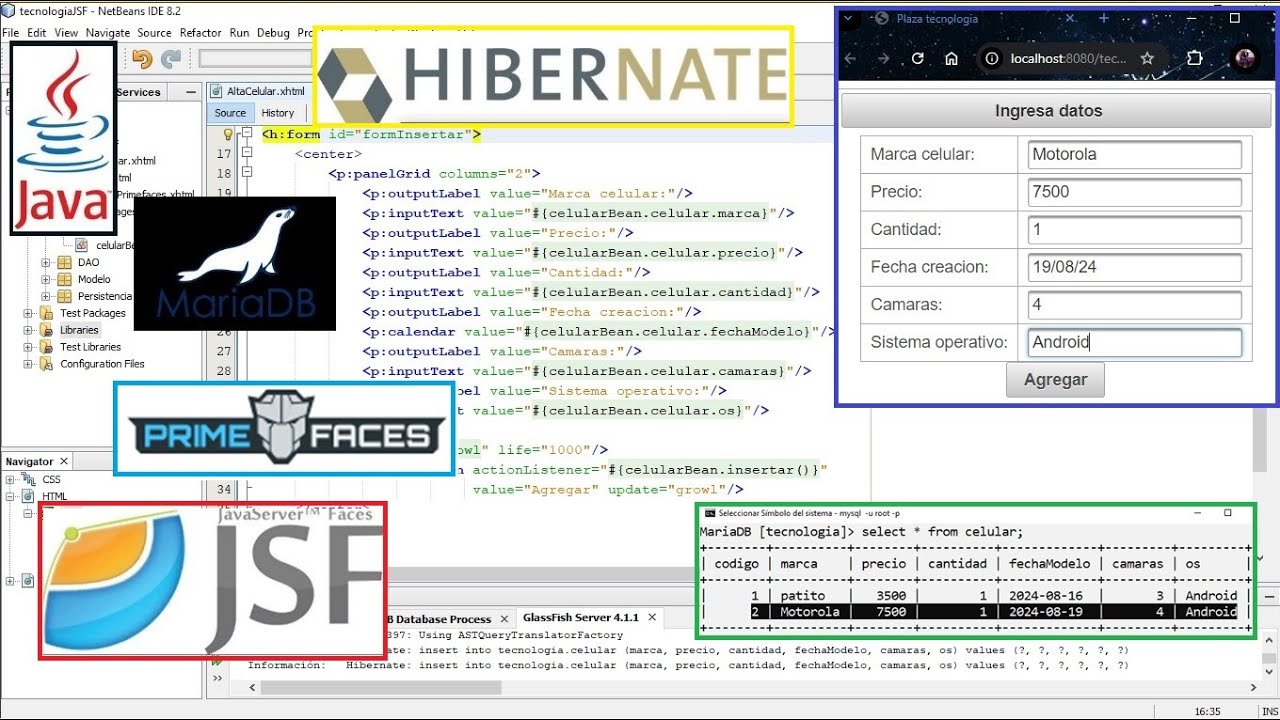The image size is (1280, 720).
Task: Collapse the h:form code fold in the editor
Action: [x=248, y=134]
